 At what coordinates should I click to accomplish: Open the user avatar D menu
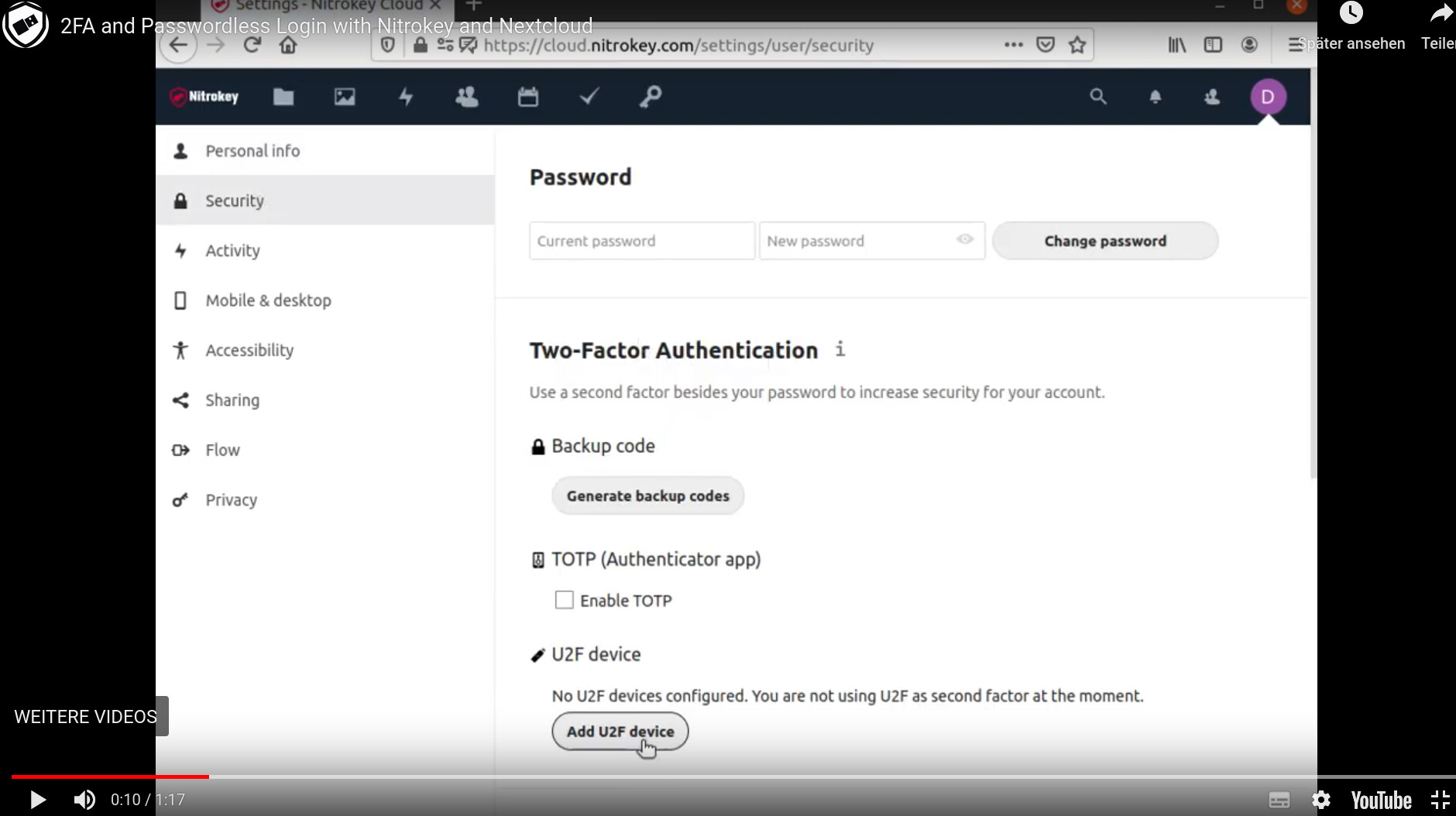(x=1268, y=97)
